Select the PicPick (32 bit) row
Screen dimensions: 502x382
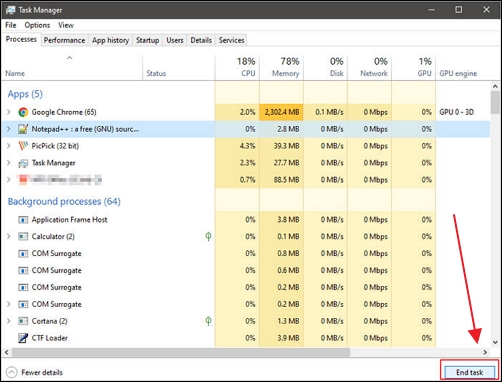coord(246,146)
